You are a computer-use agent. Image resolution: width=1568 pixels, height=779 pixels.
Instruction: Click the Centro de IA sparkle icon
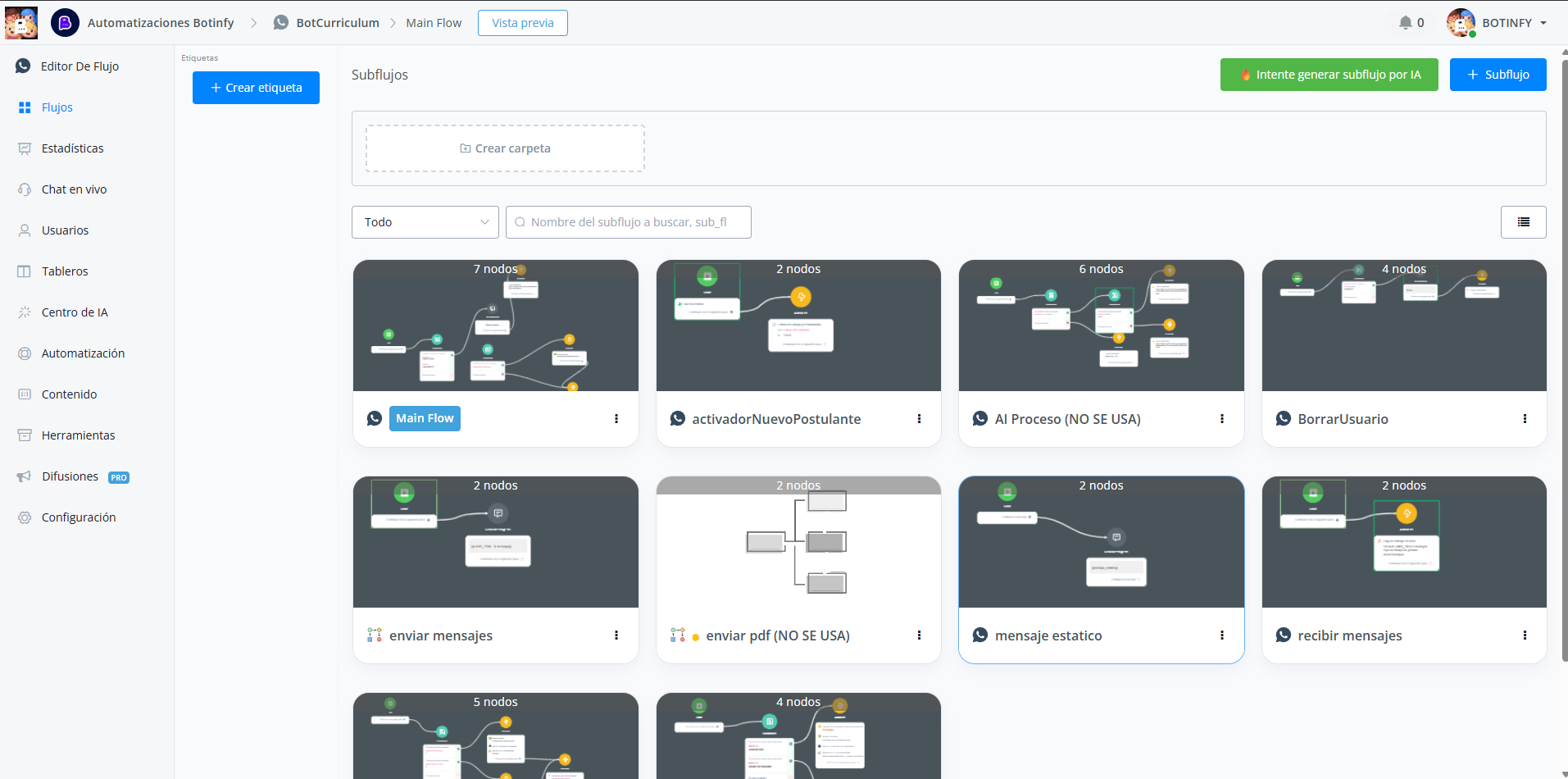click(25, 312)
